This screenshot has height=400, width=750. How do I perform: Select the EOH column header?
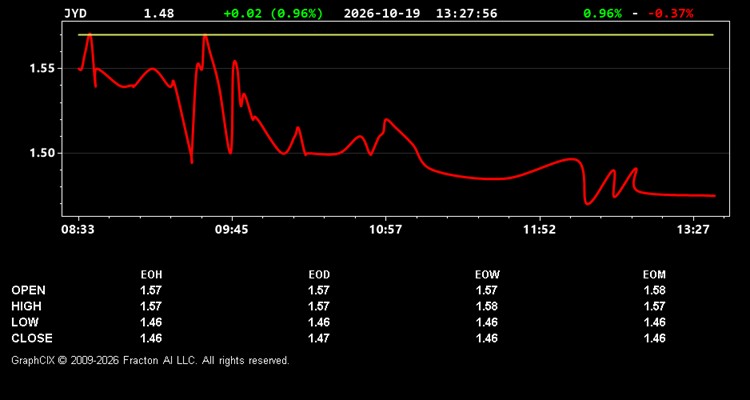[151, 275]
